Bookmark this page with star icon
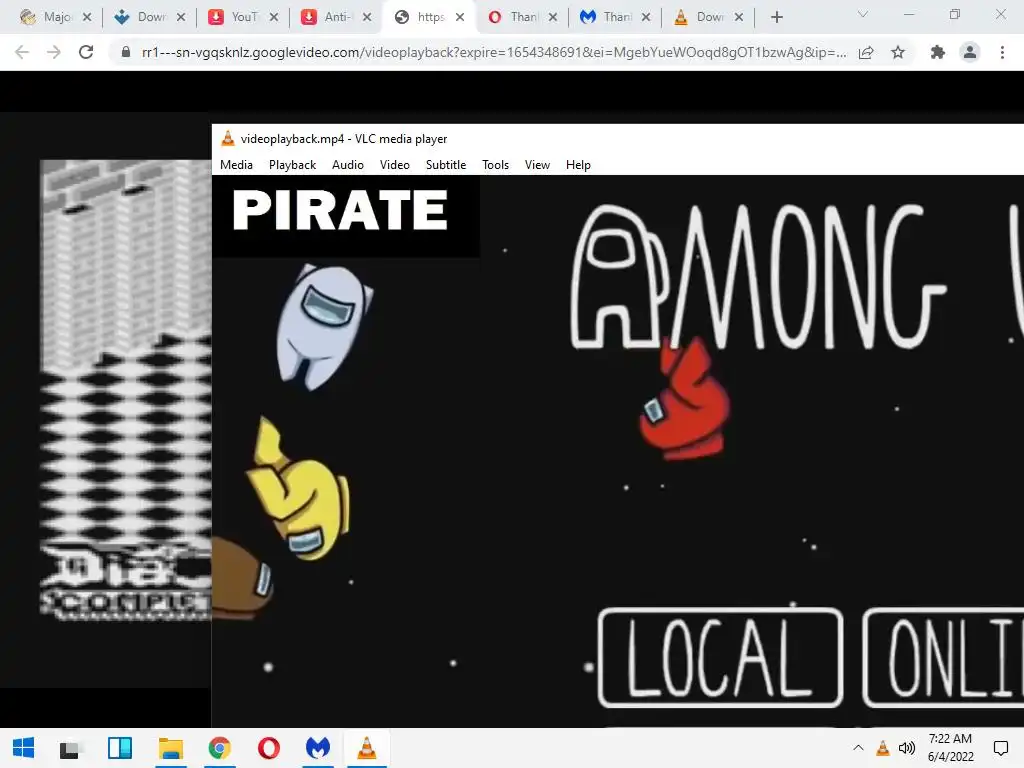The width and height of the screenshot is (1024, 768). (x=898, y=52)
